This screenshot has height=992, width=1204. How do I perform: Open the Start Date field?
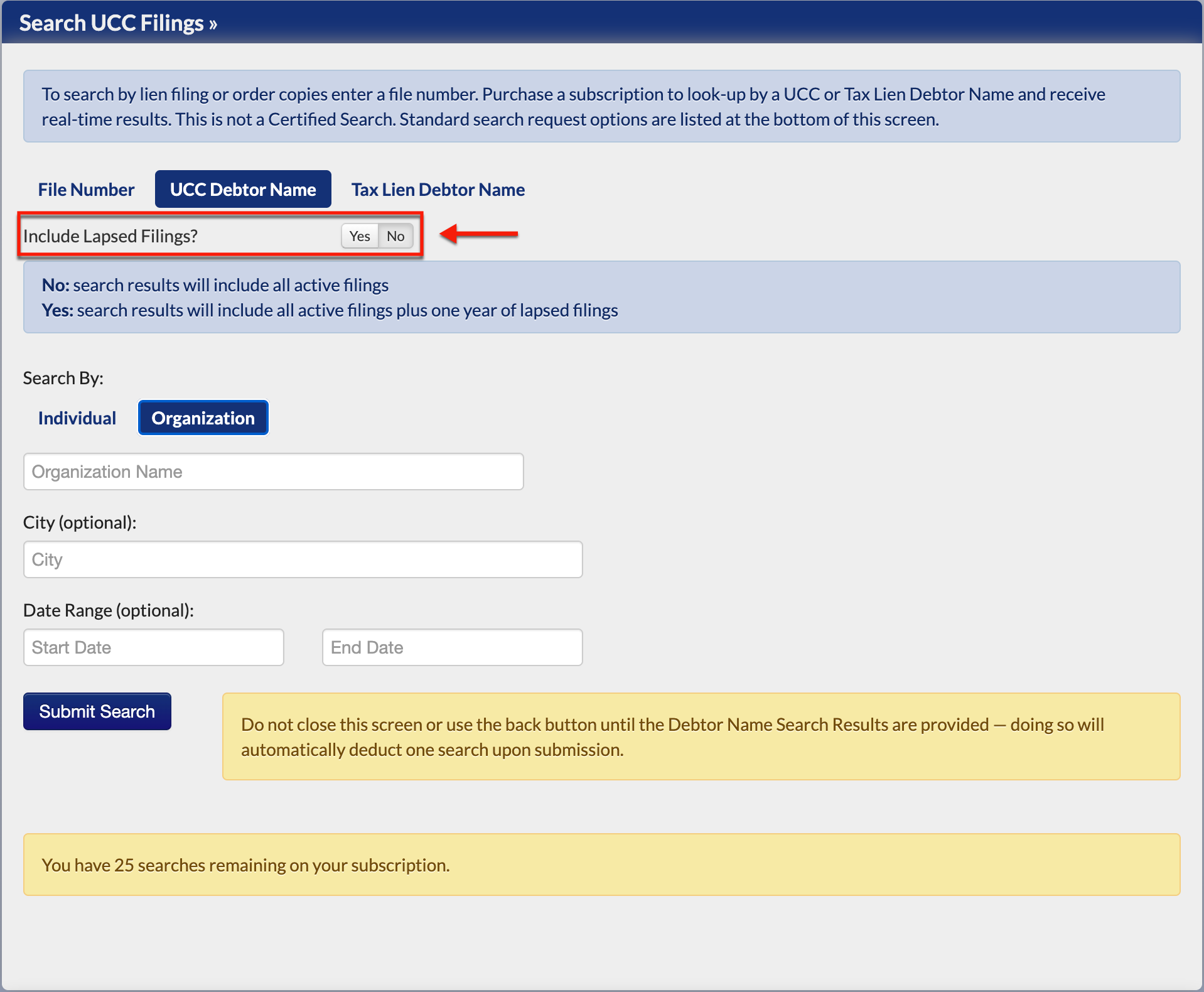(x=154, y=647)
